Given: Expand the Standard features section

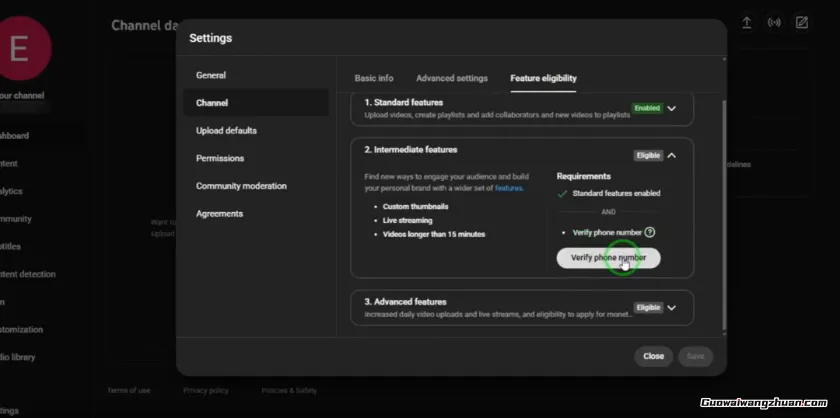Looking at the screenshot, I should (672, 108).
